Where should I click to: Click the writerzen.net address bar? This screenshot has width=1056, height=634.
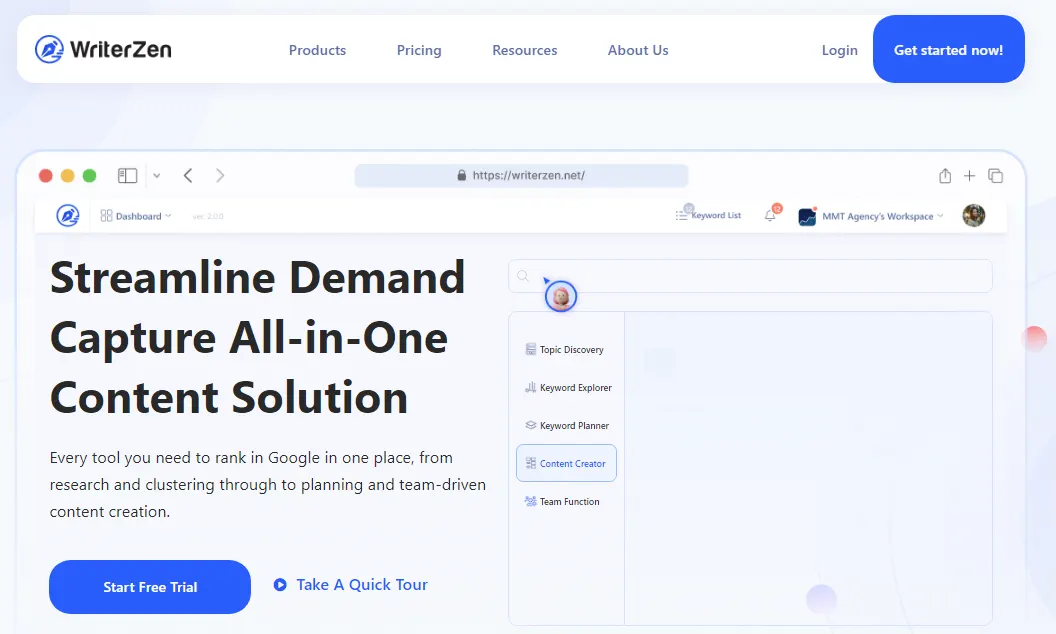(521, 176)
